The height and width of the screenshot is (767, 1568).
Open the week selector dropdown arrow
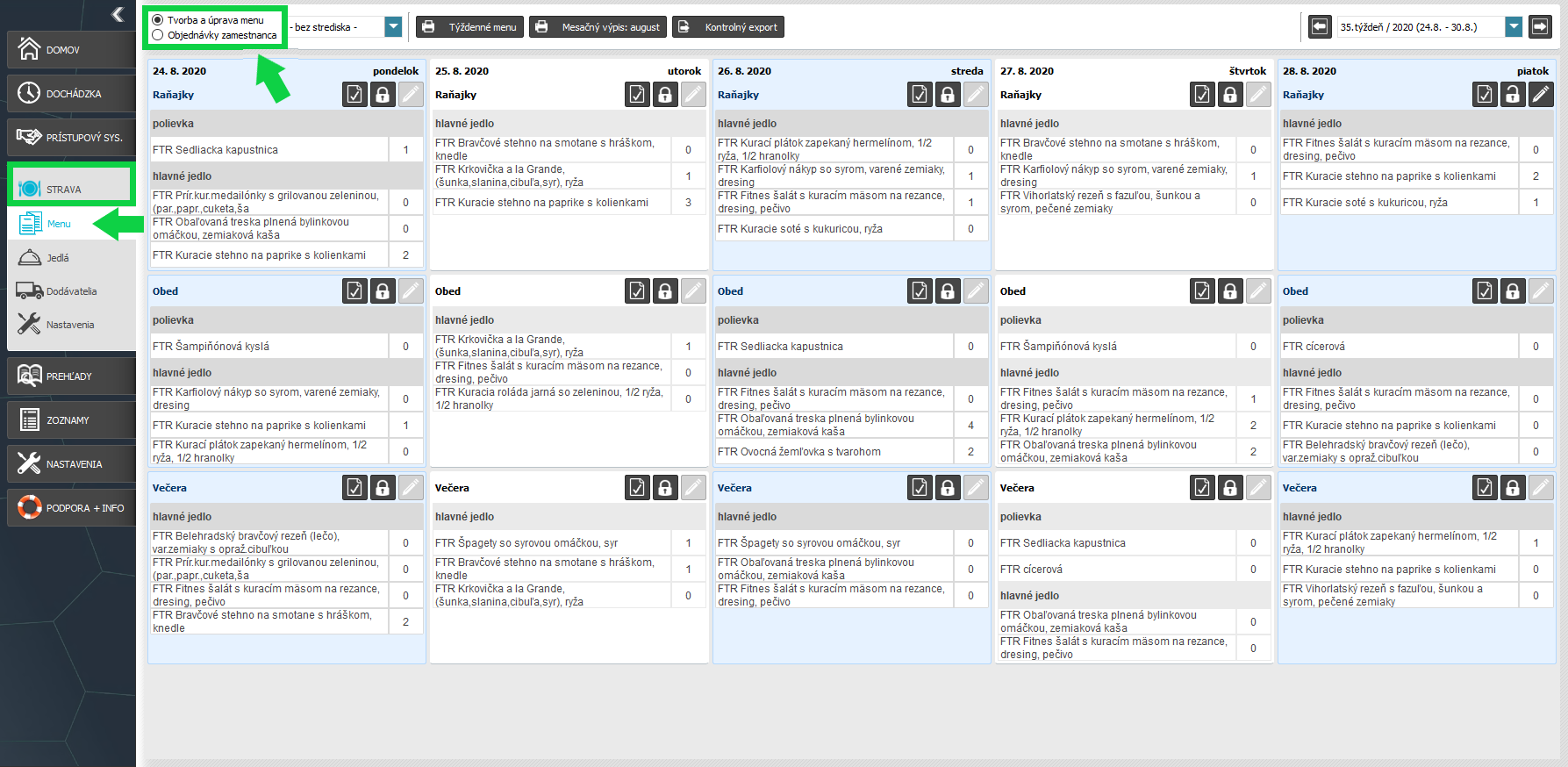tap(1514, 27)
